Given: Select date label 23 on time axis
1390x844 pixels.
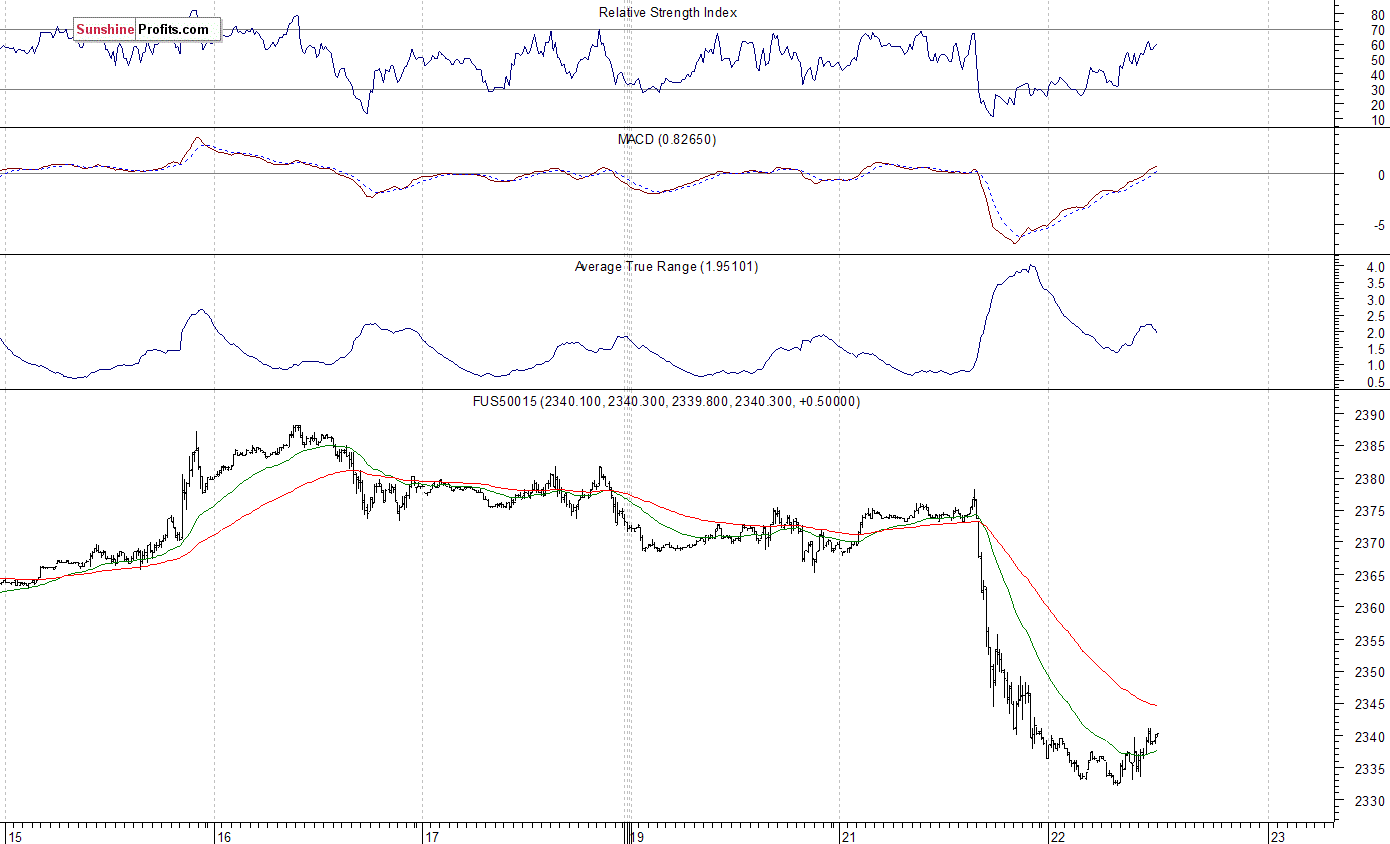Looking at the screenshot, I should click(1277, 836).
